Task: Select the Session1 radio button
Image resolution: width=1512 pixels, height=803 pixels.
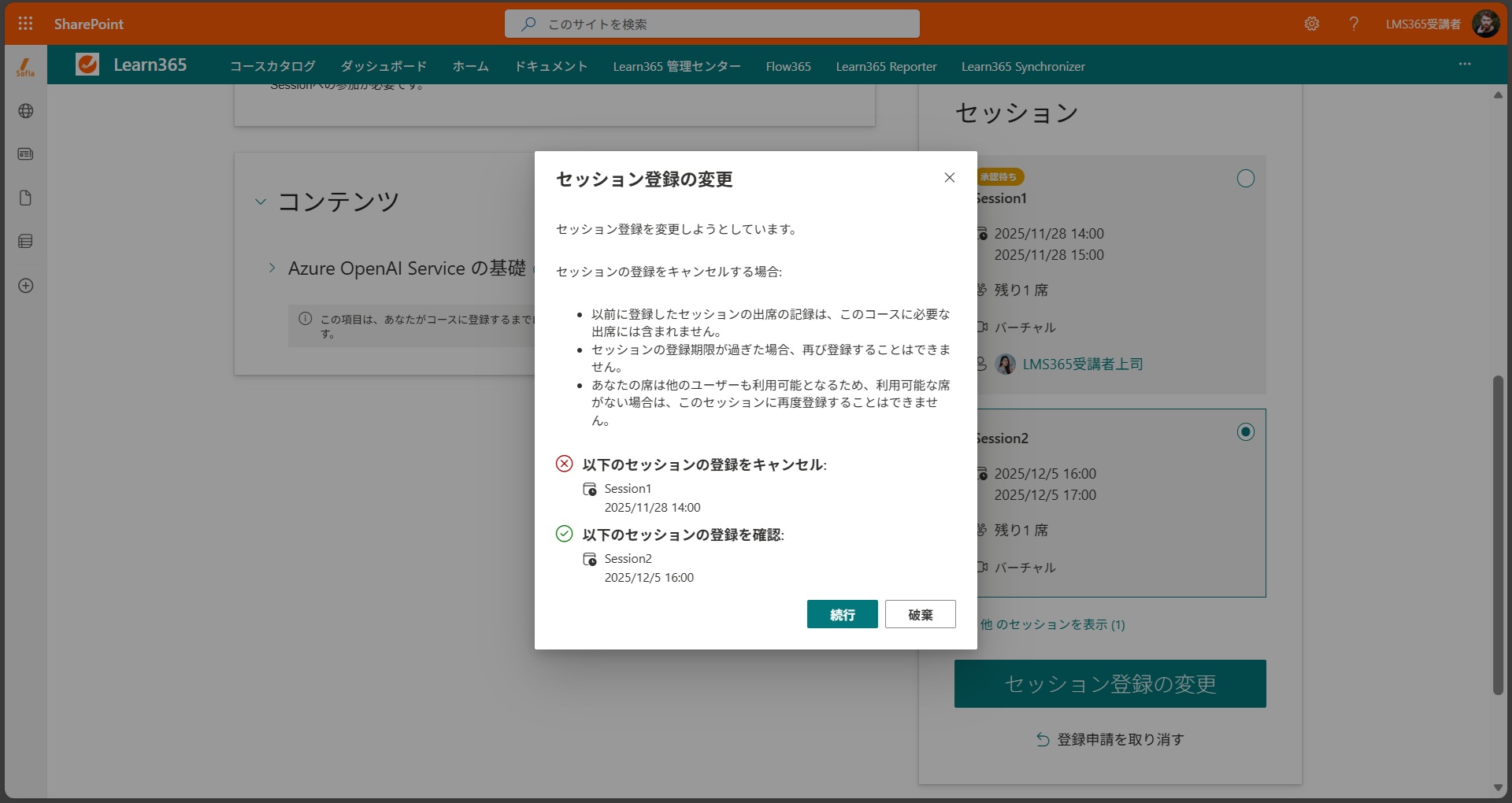Action: pyautogui.click(x=1246, y=179)
